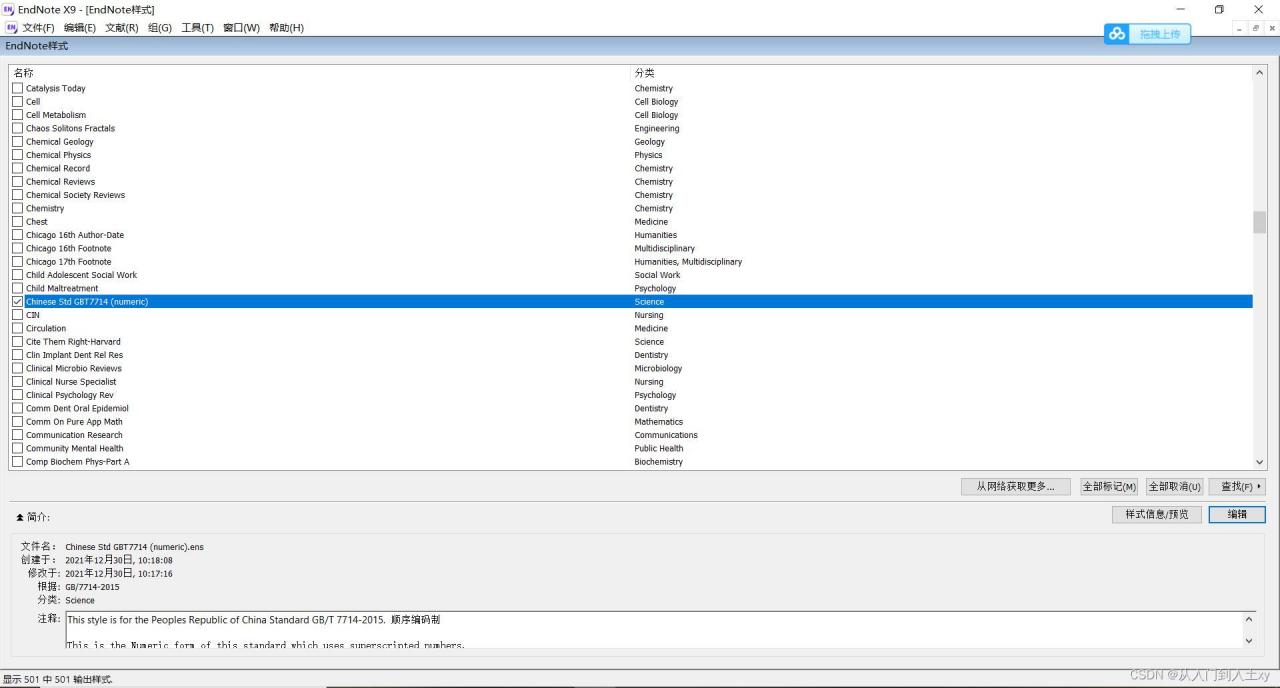Image resolution: width=1280 pixels, height=688 pixels.
Task: Uncheck the Chinese Std GBT7714 (numeric) checkbox
Action: click(x=17, y=302)
